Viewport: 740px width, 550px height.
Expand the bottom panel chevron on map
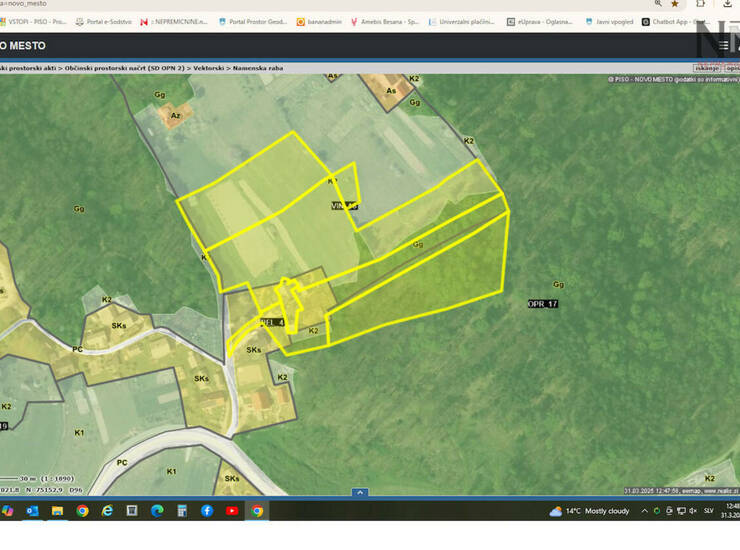click(x=360, y=492)
